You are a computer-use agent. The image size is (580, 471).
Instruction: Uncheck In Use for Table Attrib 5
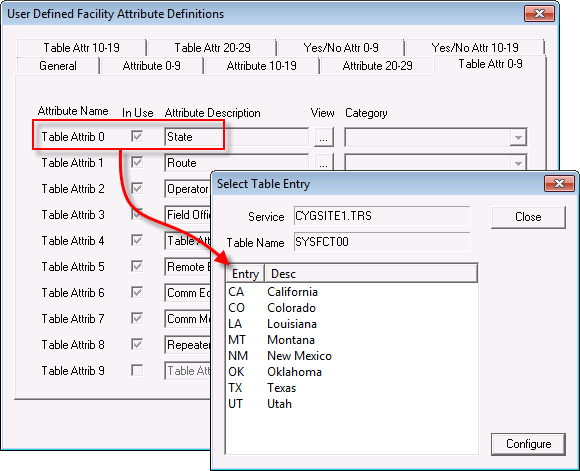[x=137, y=266]
